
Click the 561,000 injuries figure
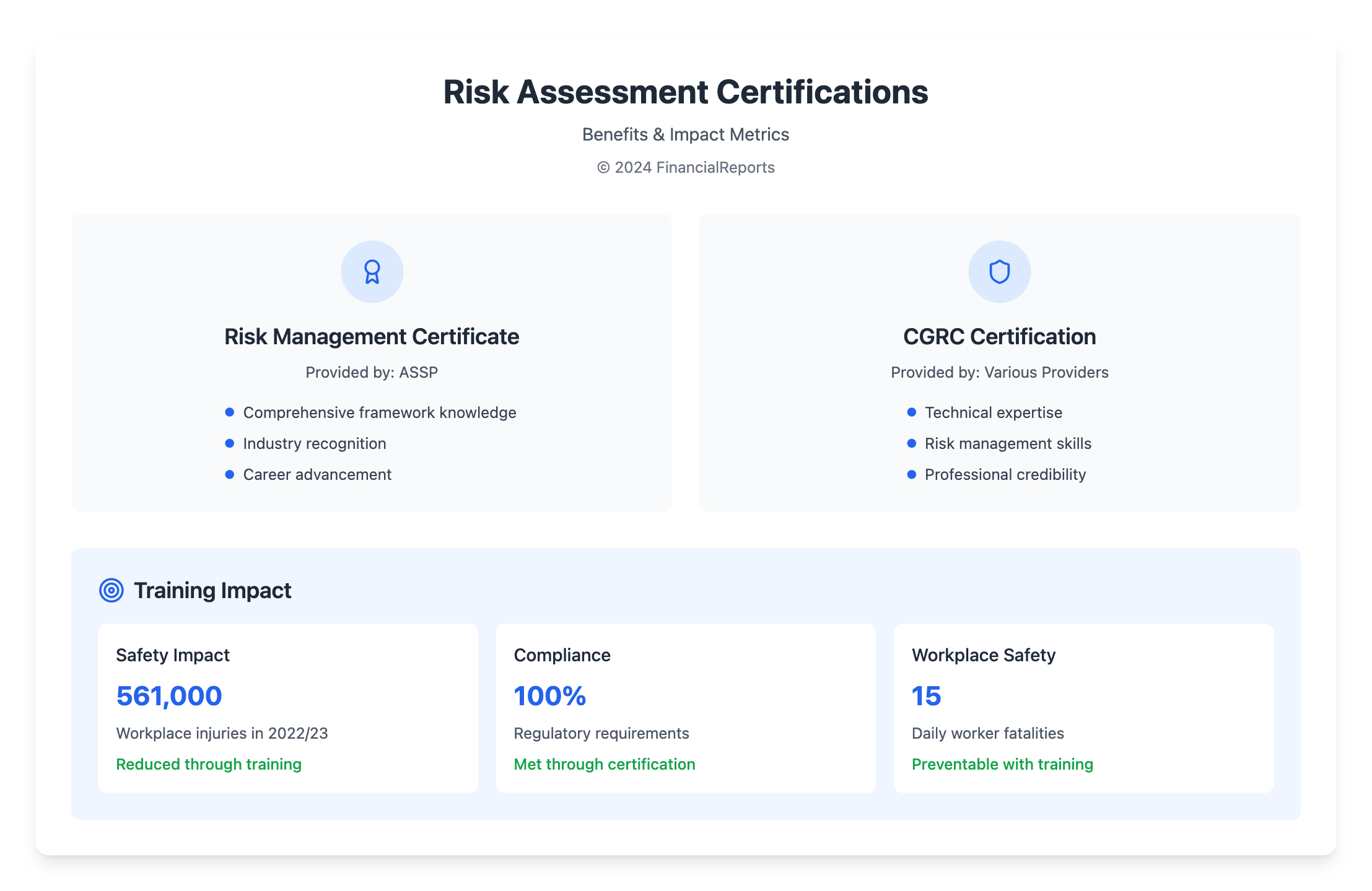tap(169, 696)
